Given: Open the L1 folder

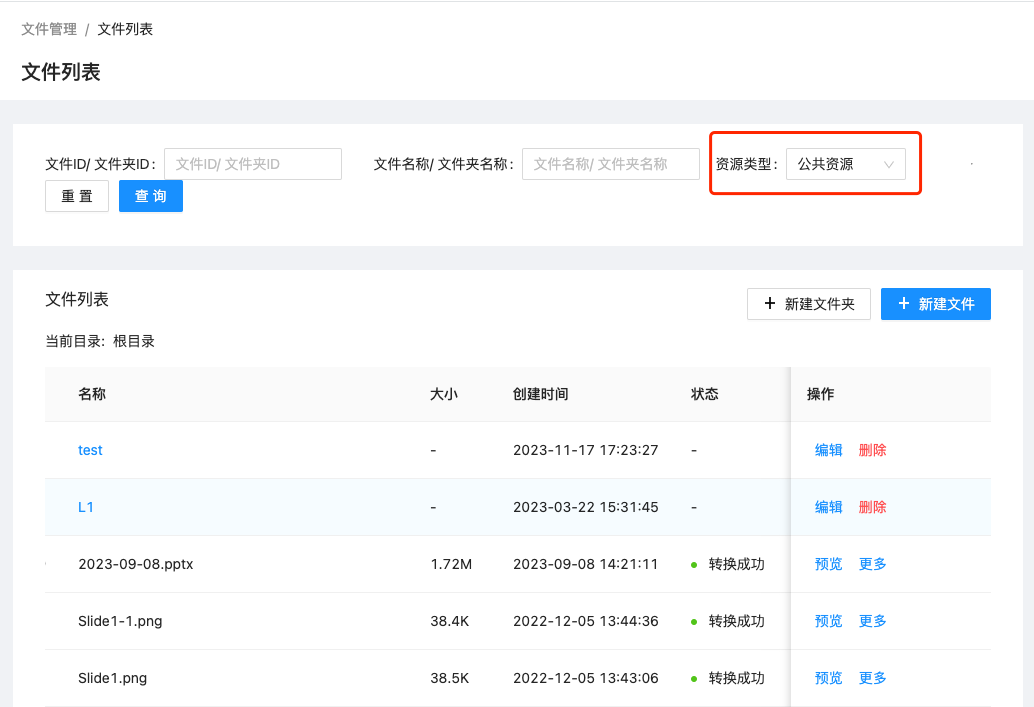Looking at the screenshot, I should (x=86, y=507).
